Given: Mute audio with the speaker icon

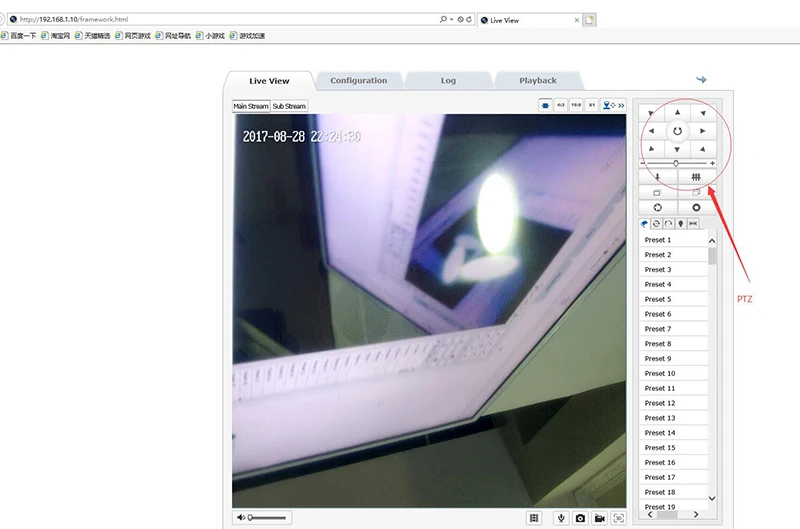Looking at the screenshot, I should tap(241, 517).
